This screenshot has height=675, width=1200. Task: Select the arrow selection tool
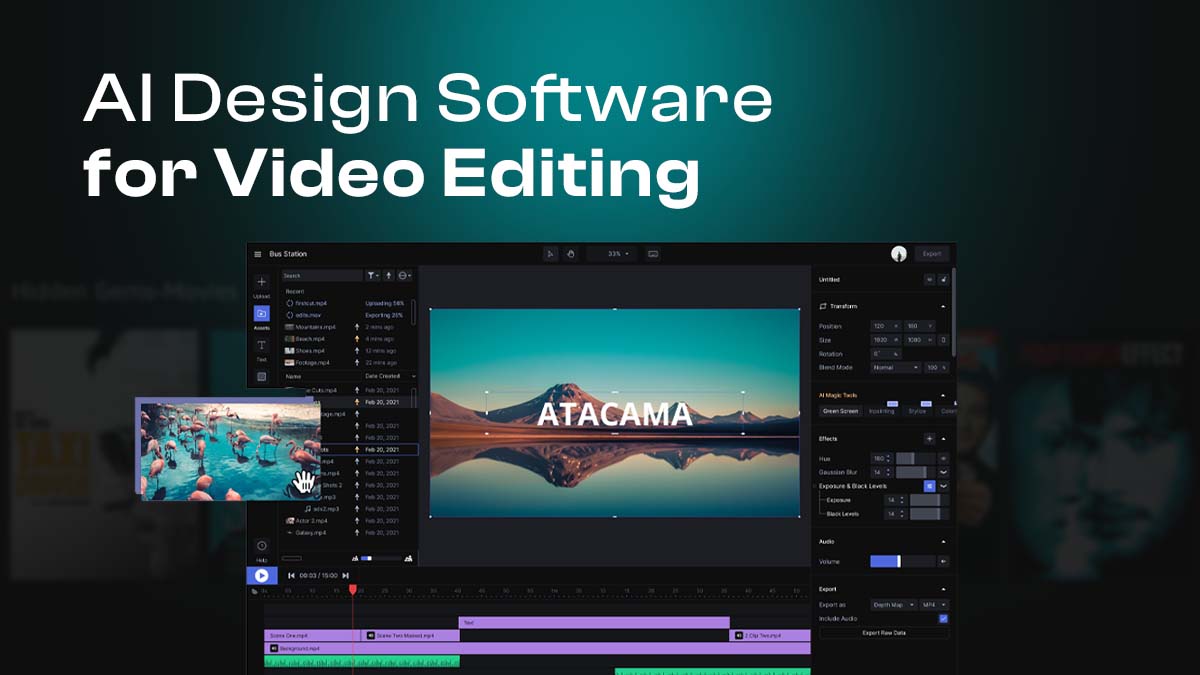(551, 253)
